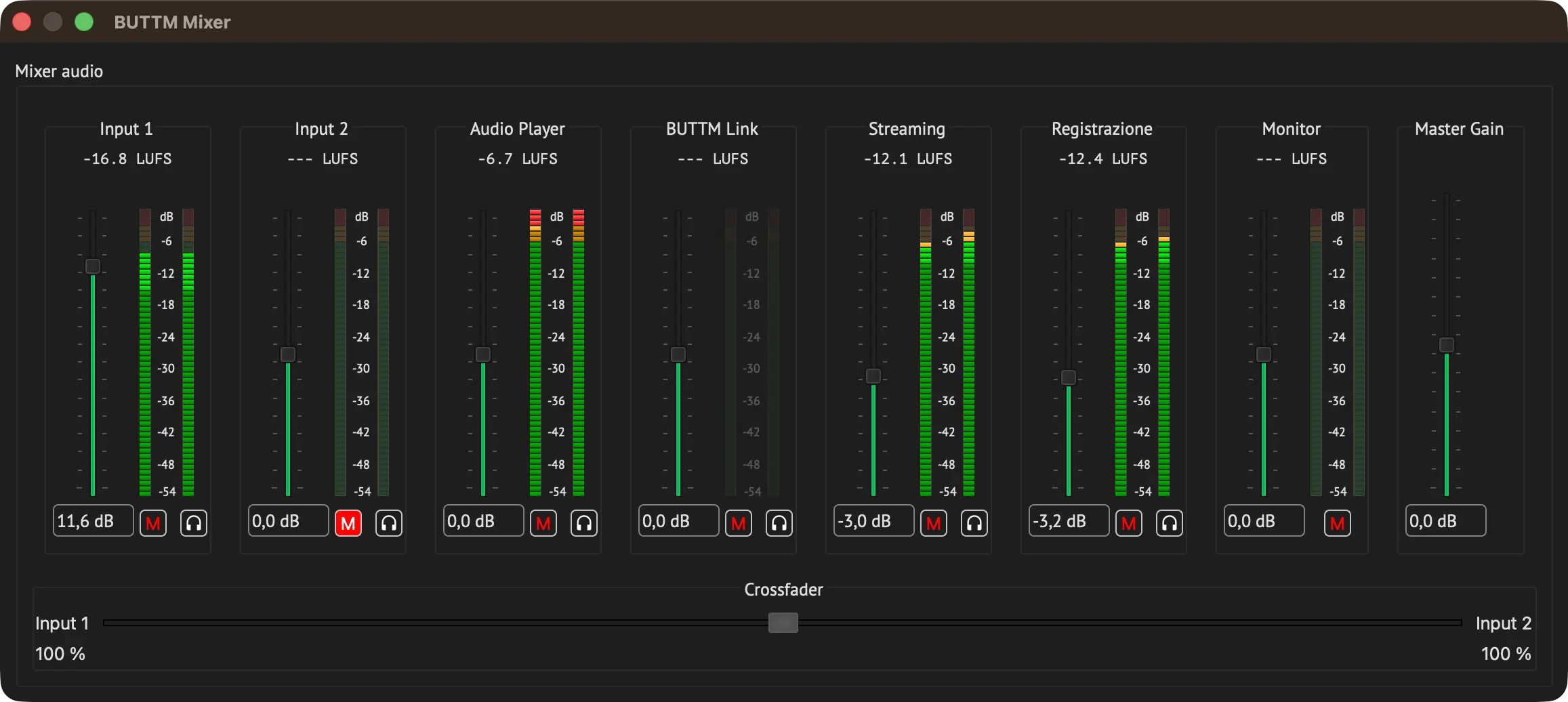The image size is (1568, 702).
Task: Toggle headphone monitoring on BUTTM Link
Action: click(779, 523)
